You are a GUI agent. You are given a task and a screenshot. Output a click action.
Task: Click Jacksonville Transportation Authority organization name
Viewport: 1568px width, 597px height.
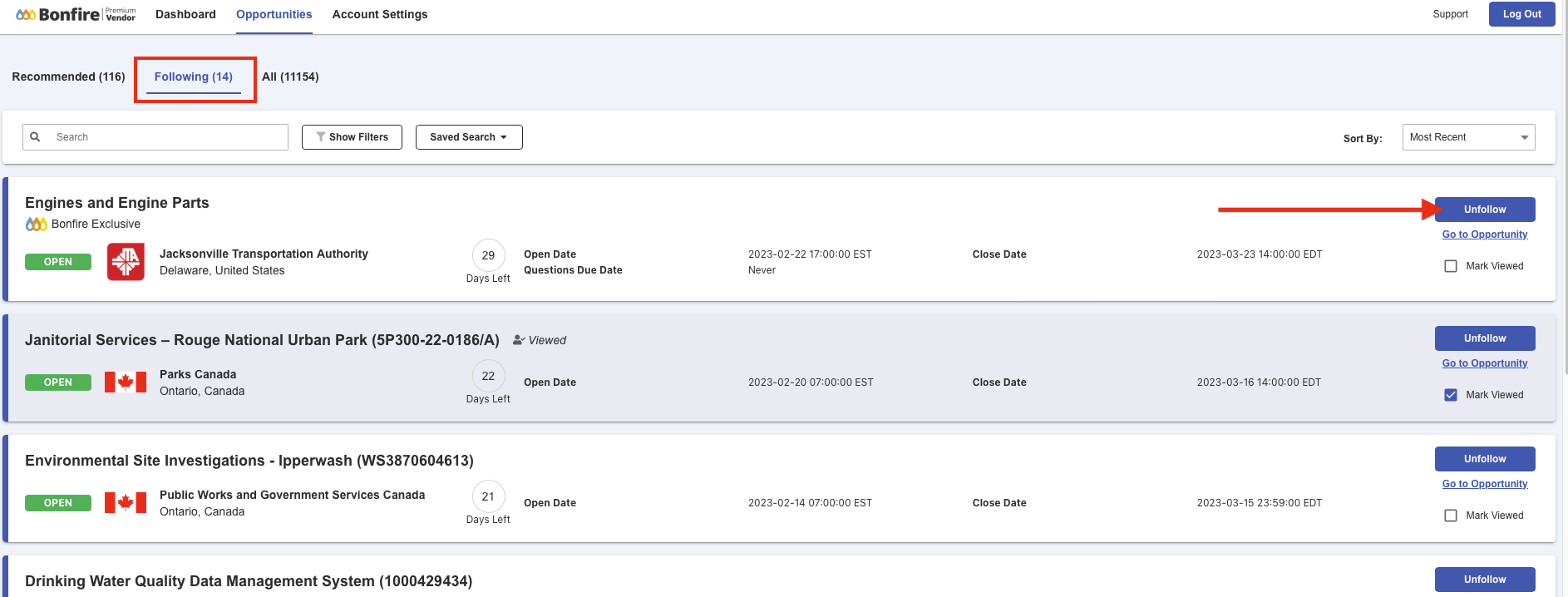pos(264,254)
